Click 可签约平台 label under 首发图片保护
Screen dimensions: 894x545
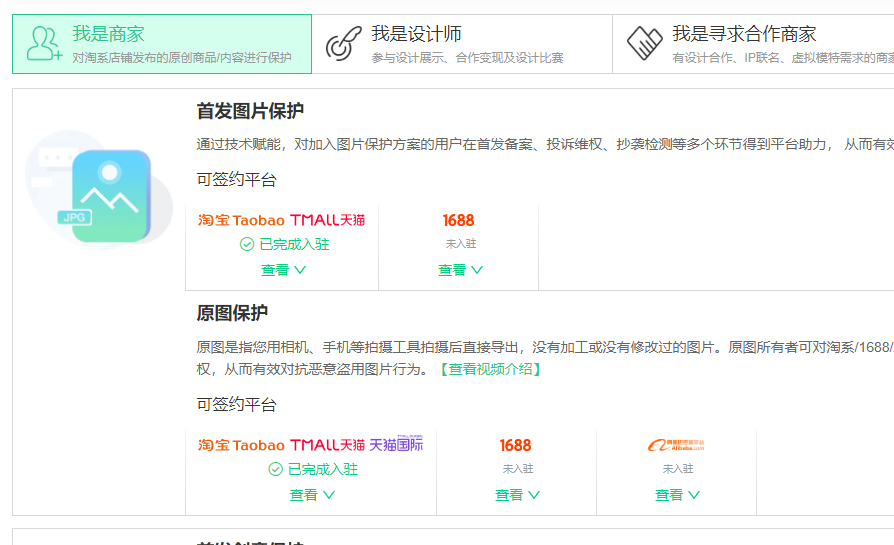[237, 180]
